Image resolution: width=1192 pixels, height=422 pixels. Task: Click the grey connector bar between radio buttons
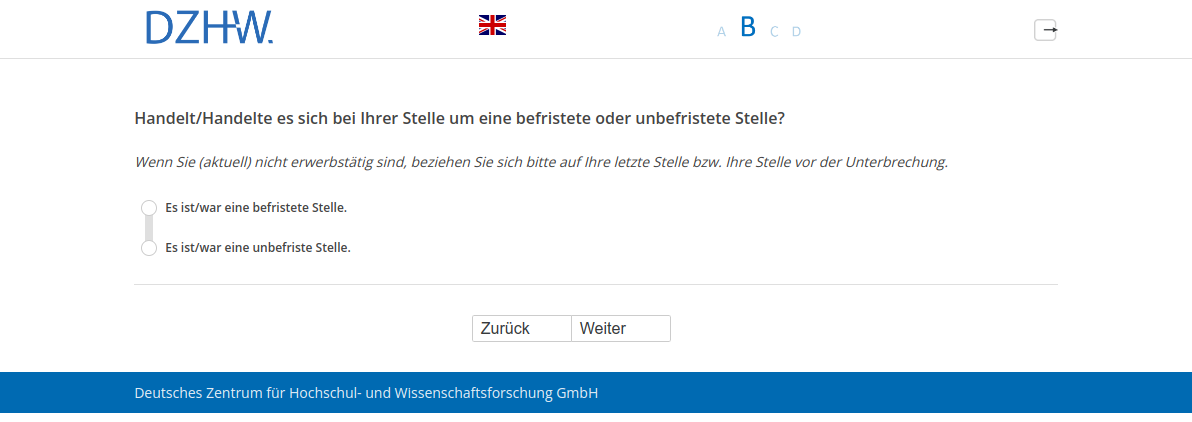coord(149,228)
